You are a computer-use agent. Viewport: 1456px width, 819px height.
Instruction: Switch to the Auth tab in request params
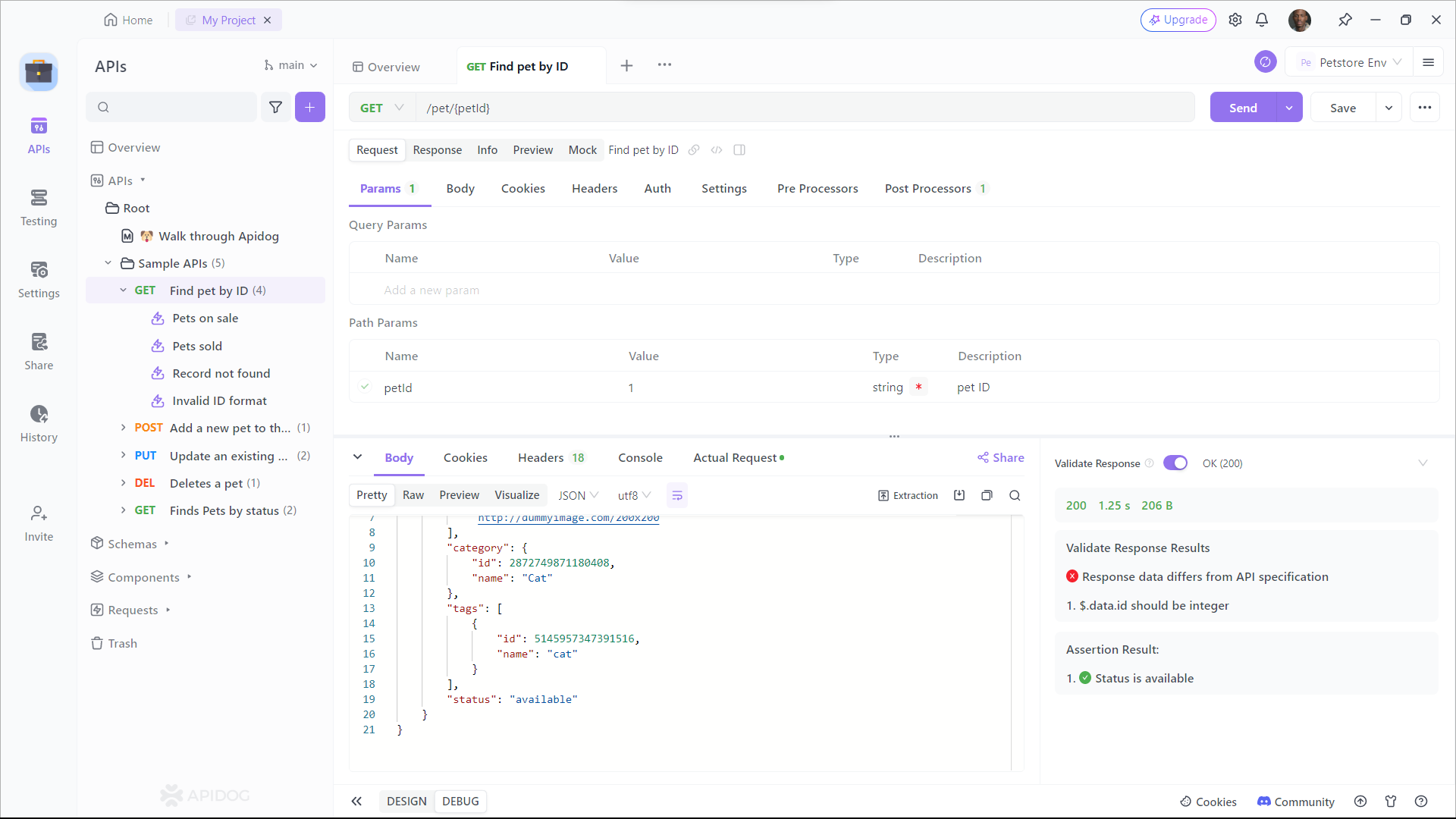tap(658, 189)
